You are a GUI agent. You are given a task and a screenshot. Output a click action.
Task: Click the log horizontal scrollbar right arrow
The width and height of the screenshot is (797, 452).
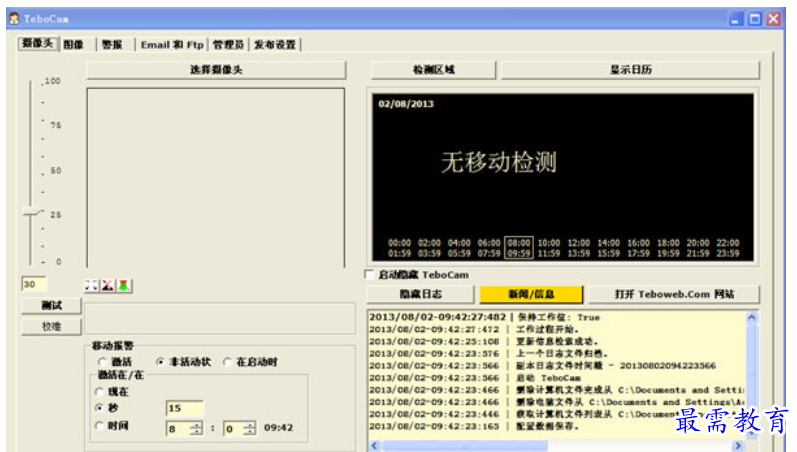coord(738,445)
